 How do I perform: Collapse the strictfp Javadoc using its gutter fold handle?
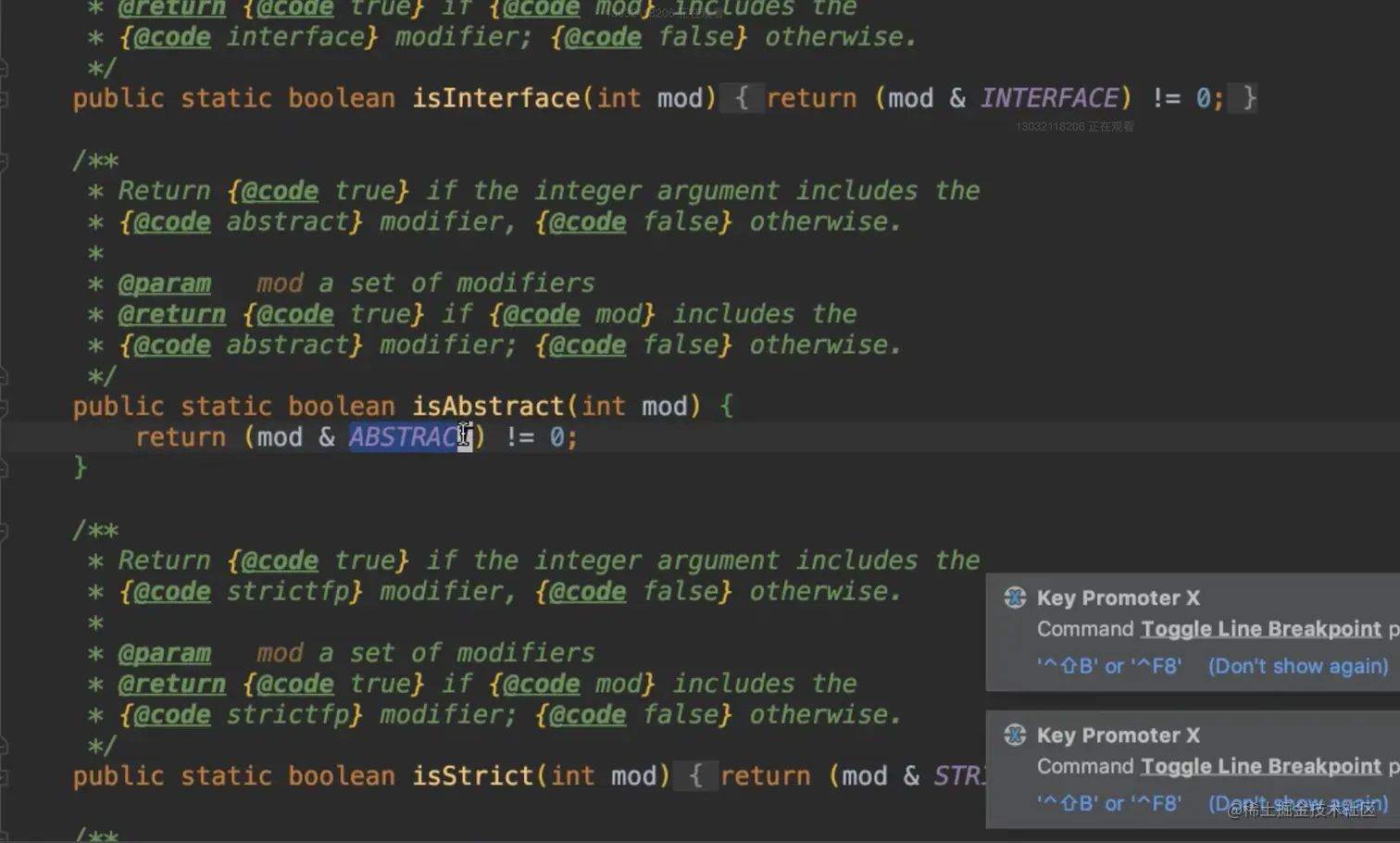(4, 530)
